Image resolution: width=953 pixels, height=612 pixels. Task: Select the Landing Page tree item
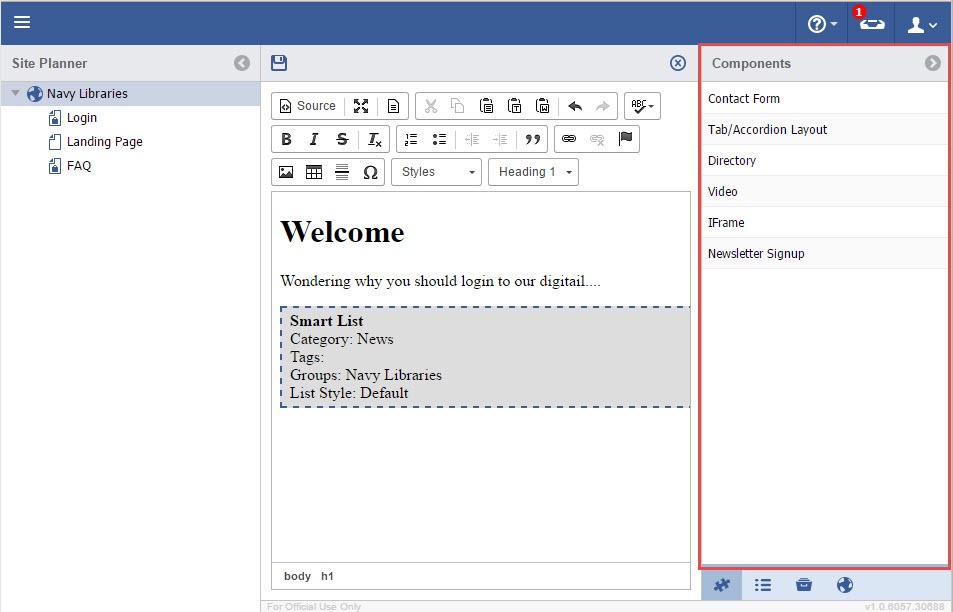104,142
